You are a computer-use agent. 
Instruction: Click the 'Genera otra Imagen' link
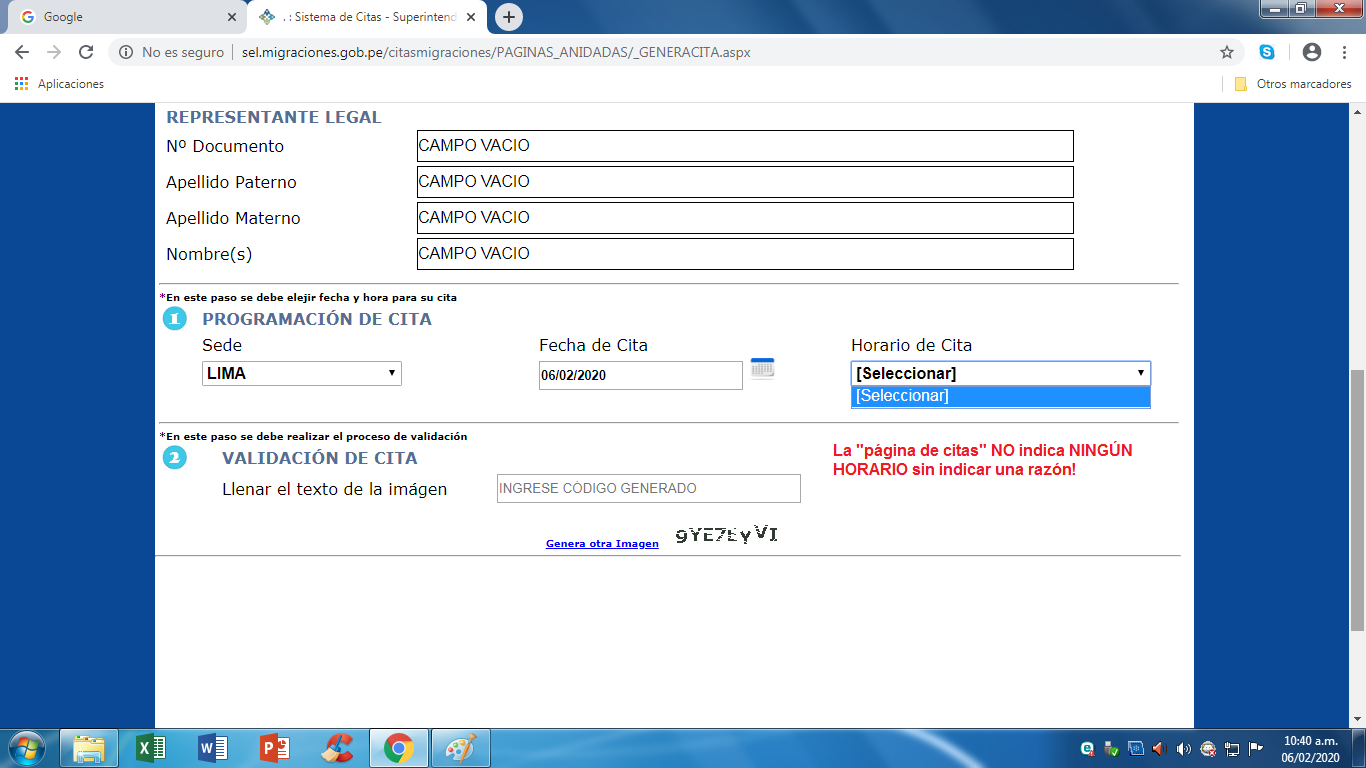602,544
